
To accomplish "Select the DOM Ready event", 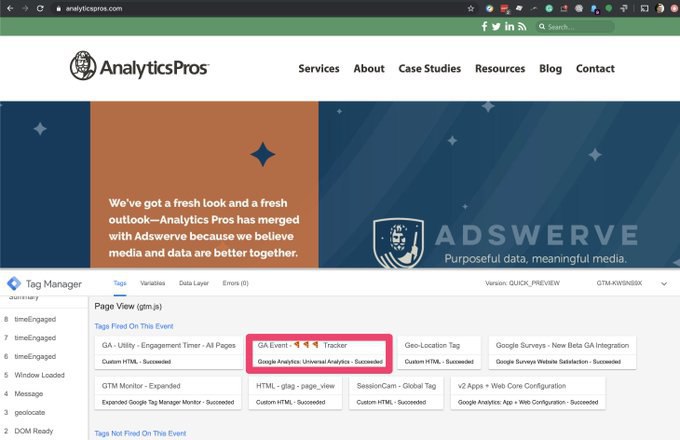I will pyautogui.click(x=33, y=431).
